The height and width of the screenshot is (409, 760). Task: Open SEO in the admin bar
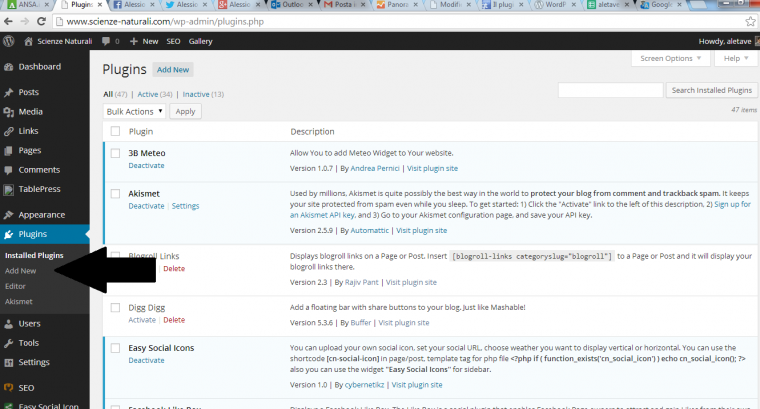(x=174, y=41)
